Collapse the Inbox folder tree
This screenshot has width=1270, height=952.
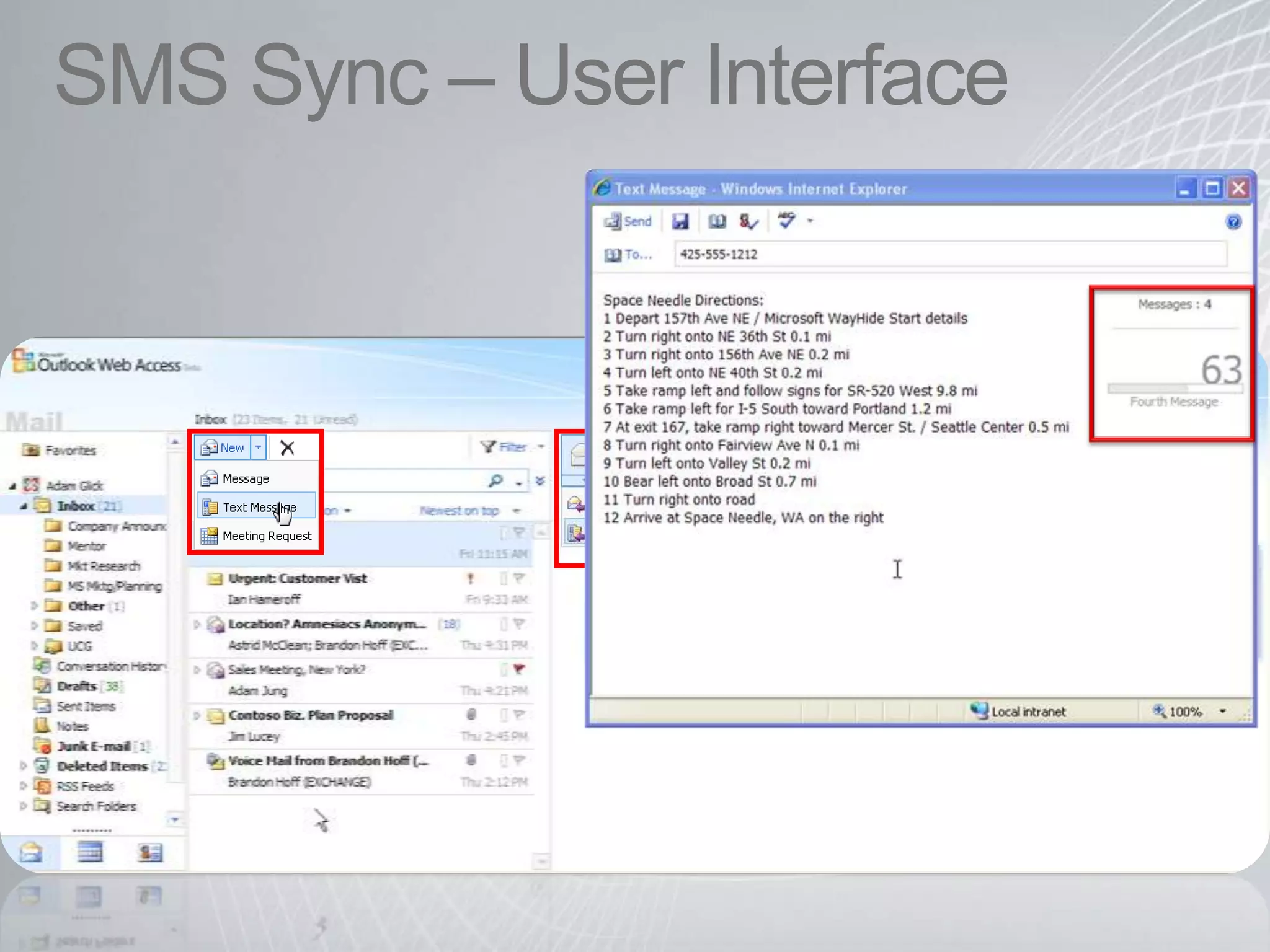coord(23,506)
